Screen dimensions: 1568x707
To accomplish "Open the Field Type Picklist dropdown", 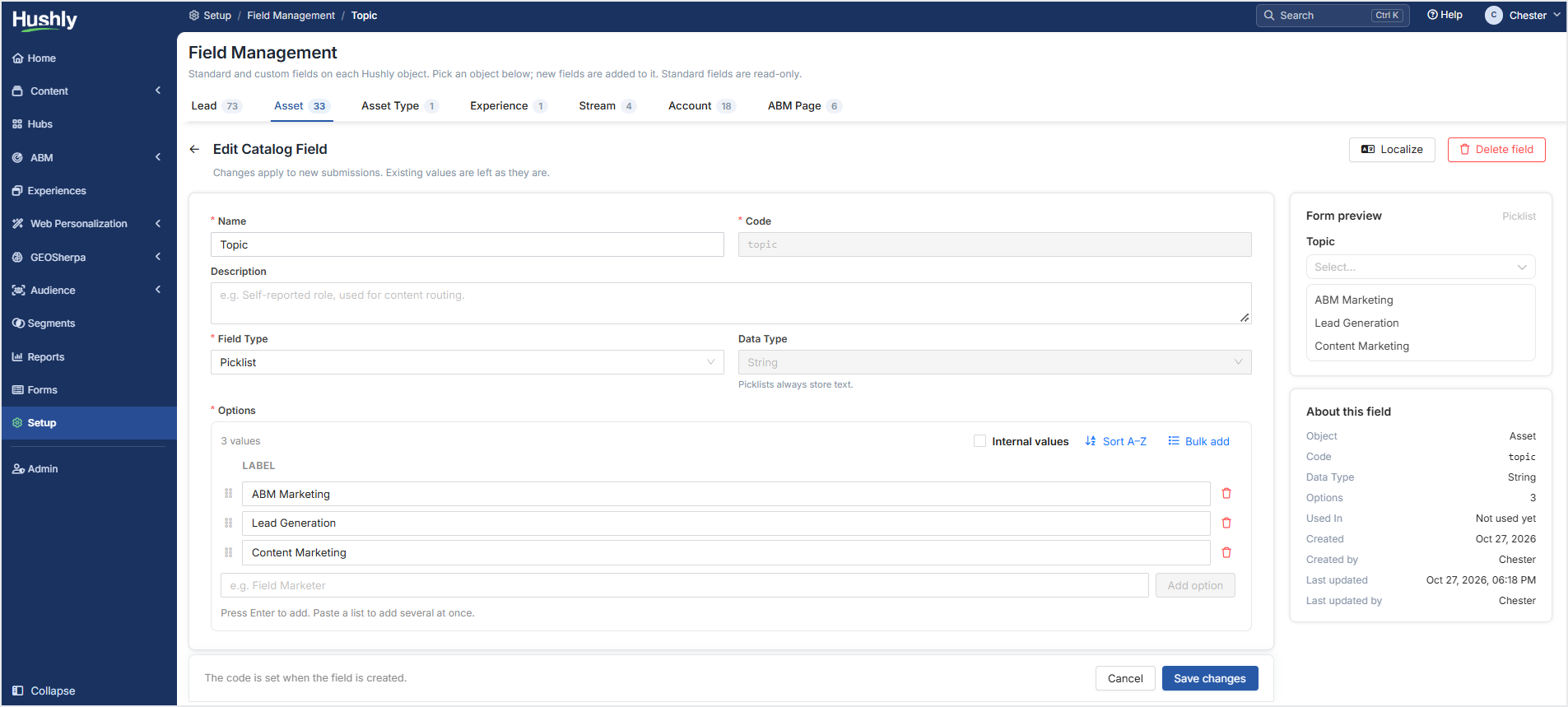I will [x=468, y=363].
